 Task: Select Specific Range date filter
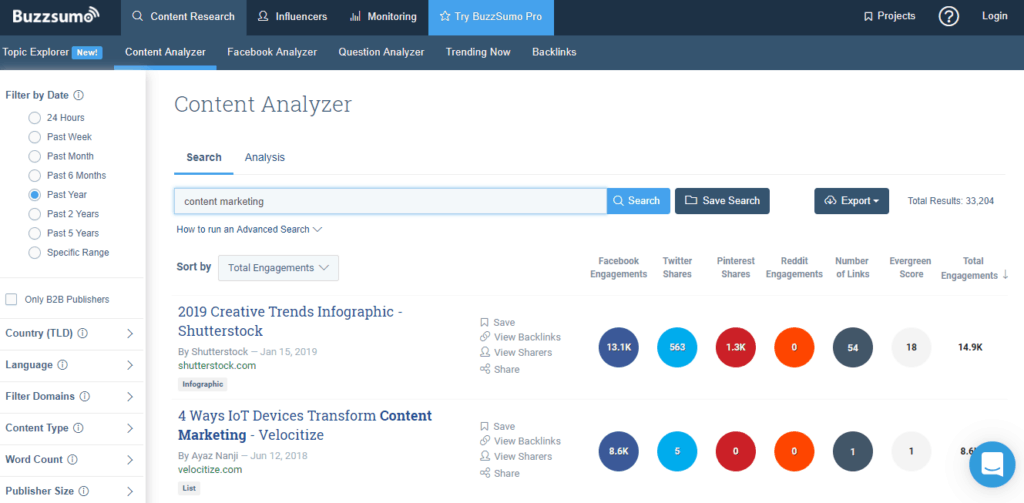point(35,252)
